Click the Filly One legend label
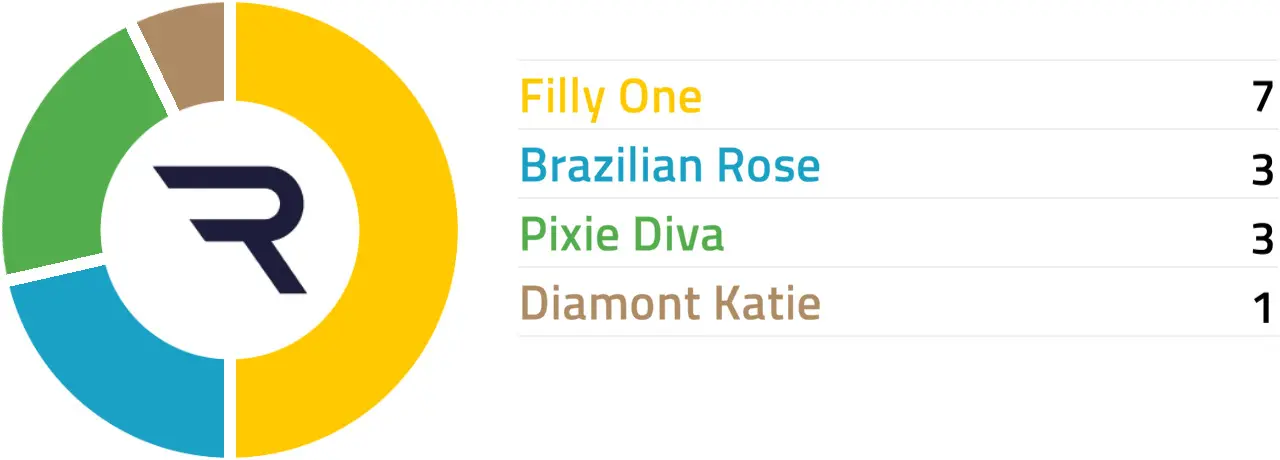 click(x=610, y=97)
